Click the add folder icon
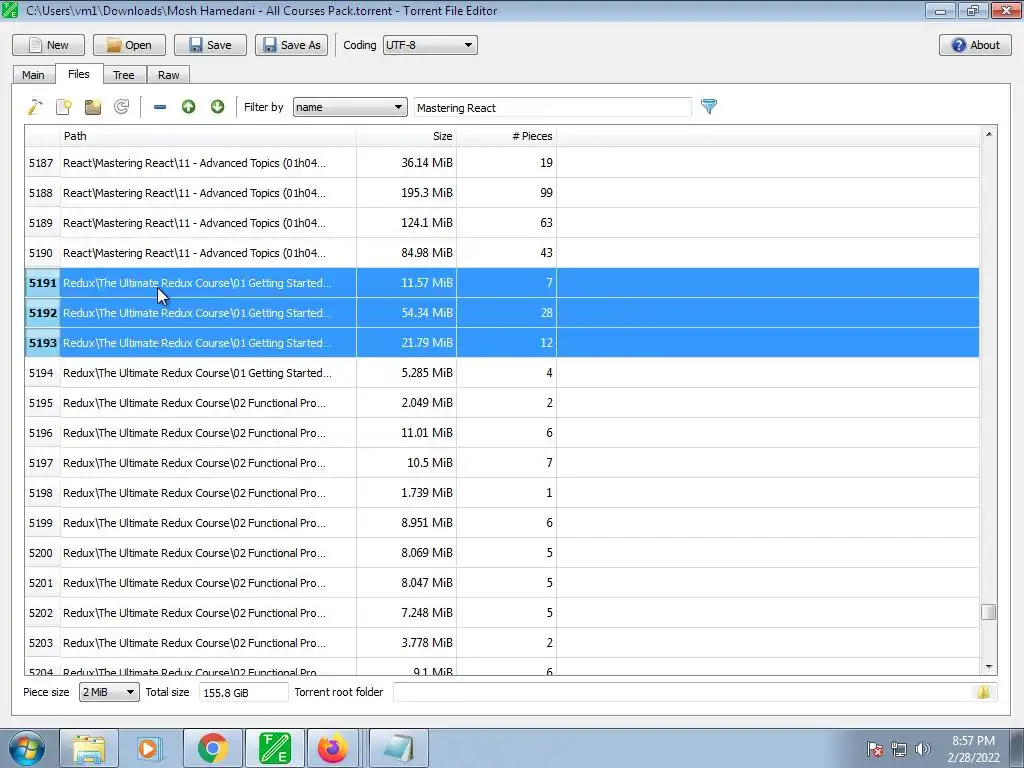 point(93,106)
